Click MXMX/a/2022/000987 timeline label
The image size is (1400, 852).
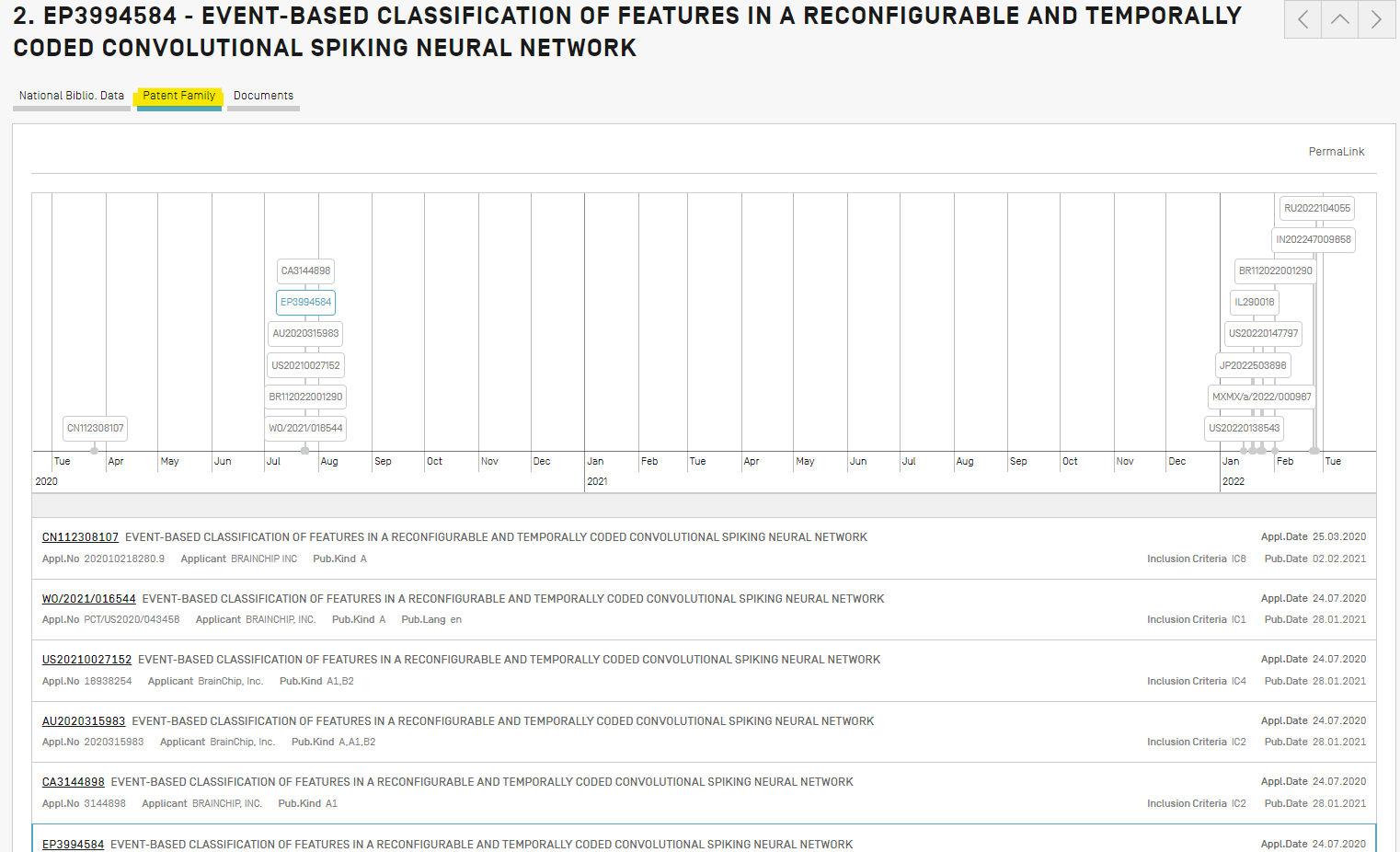pyautogui.click(x=1262, y=397)
